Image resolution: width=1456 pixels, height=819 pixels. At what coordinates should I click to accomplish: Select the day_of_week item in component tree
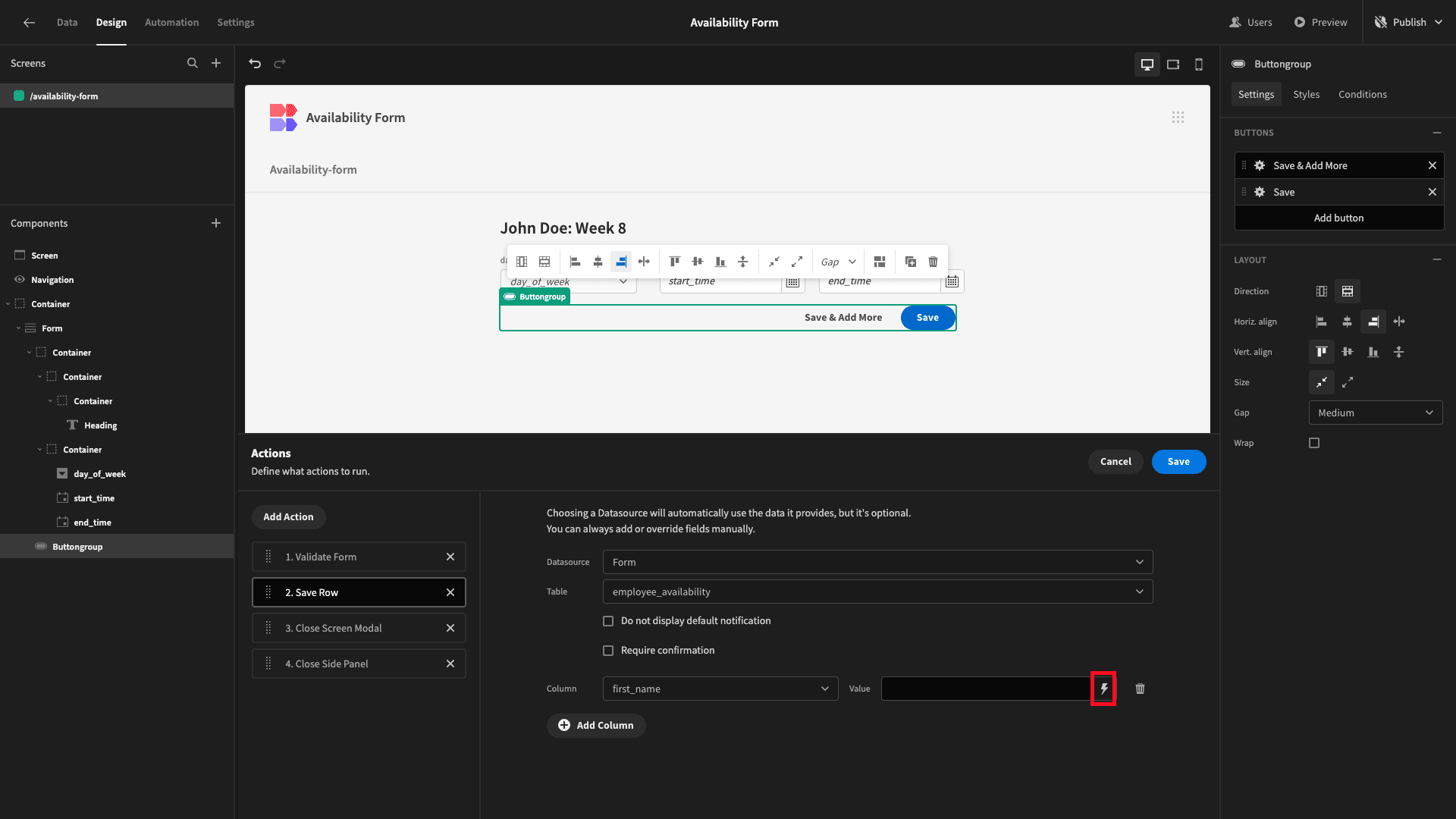99,474
